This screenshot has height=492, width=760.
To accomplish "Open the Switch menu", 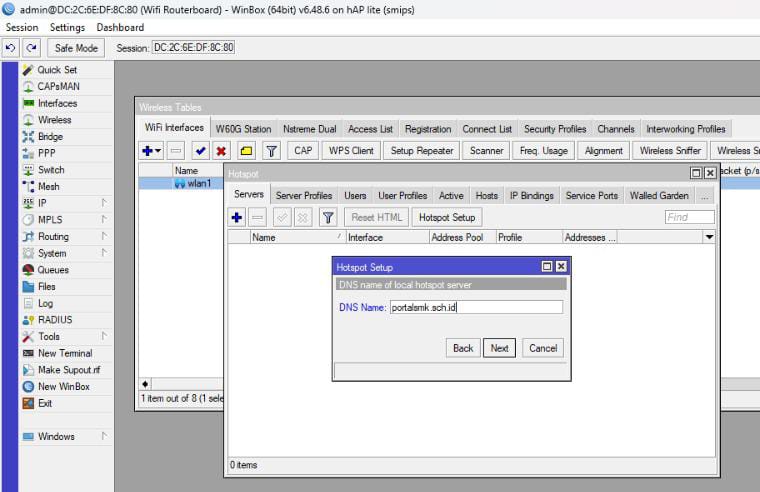I will click(x=51, y=170).
